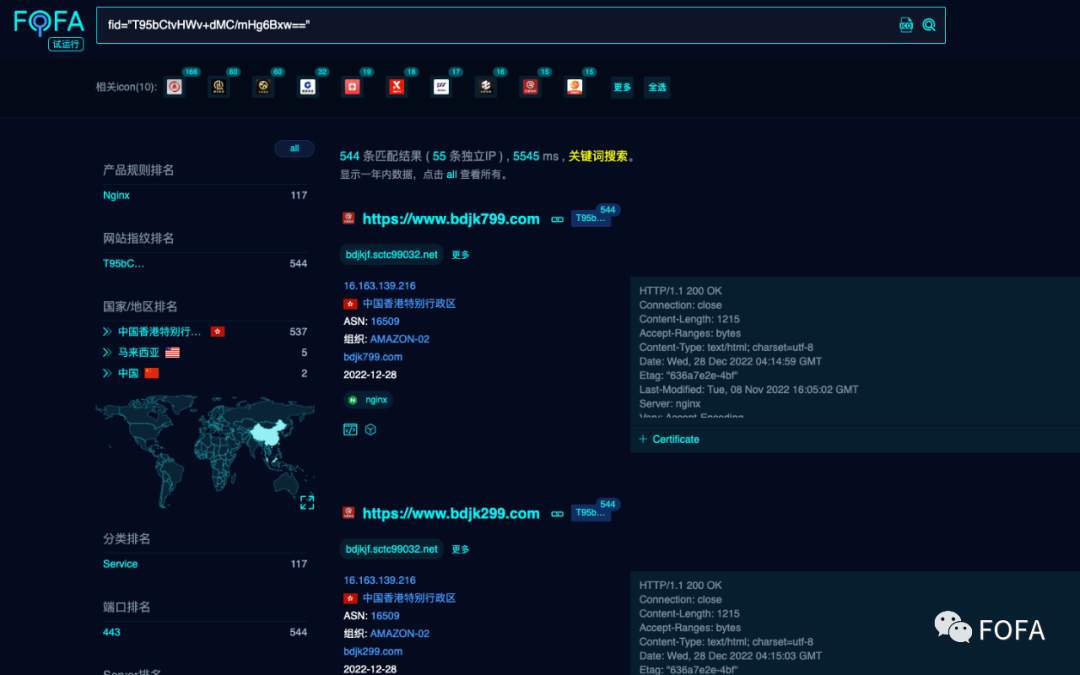Click the China flag beside 中国
This screenshot has height=675, width=1080.
[152, 373]
